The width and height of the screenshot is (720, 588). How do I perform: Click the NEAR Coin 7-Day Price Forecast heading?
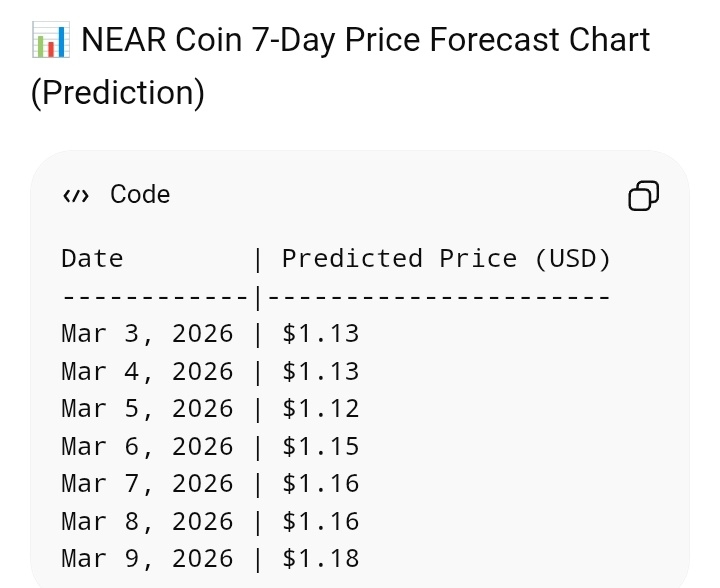pyautogui.click(x=365, y=40)
